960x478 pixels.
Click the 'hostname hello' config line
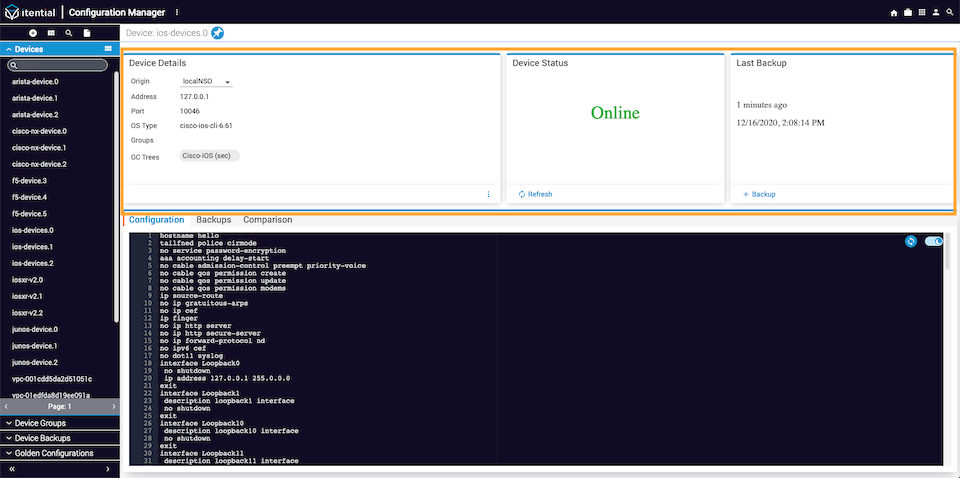tap(189, 236)
